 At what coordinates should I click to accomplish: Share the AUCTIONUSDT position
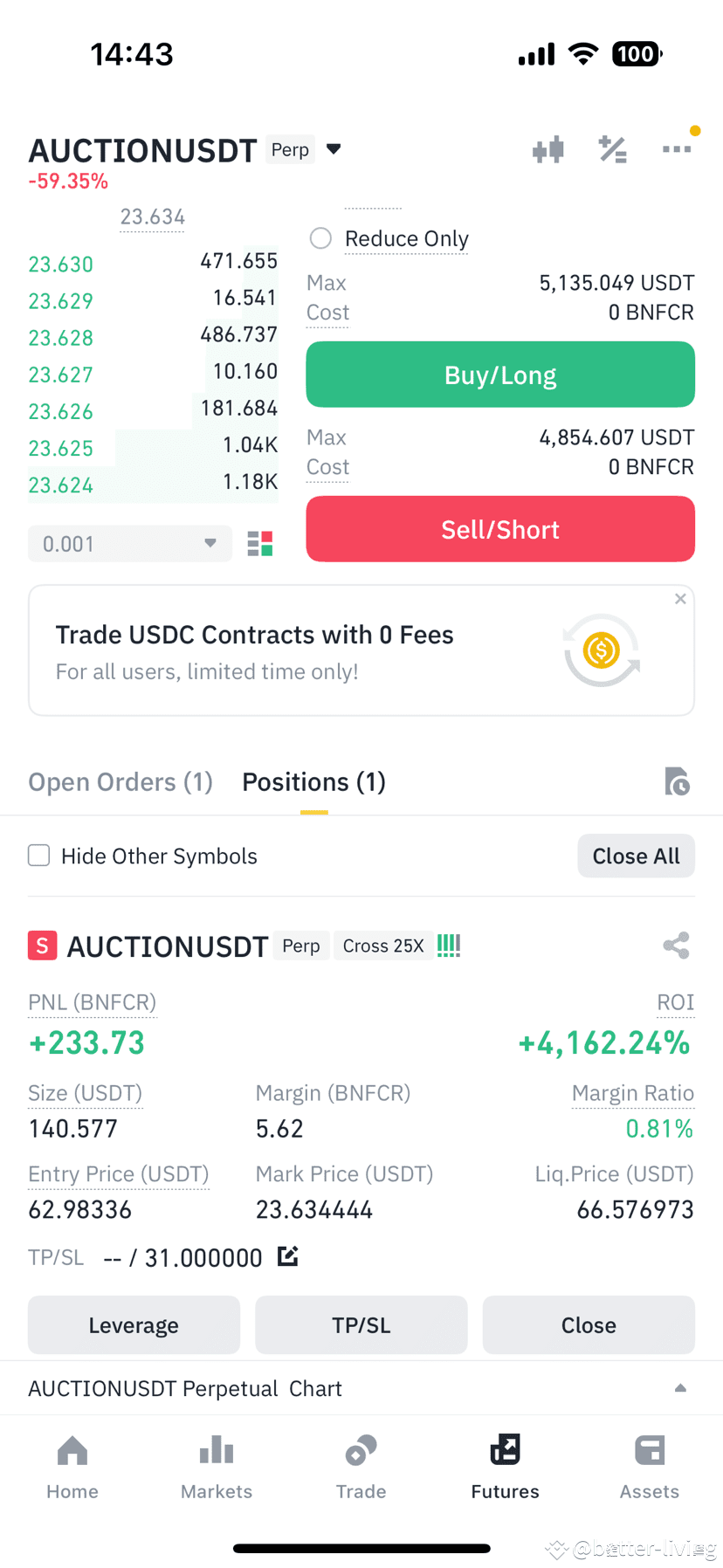tap(677, 946)
